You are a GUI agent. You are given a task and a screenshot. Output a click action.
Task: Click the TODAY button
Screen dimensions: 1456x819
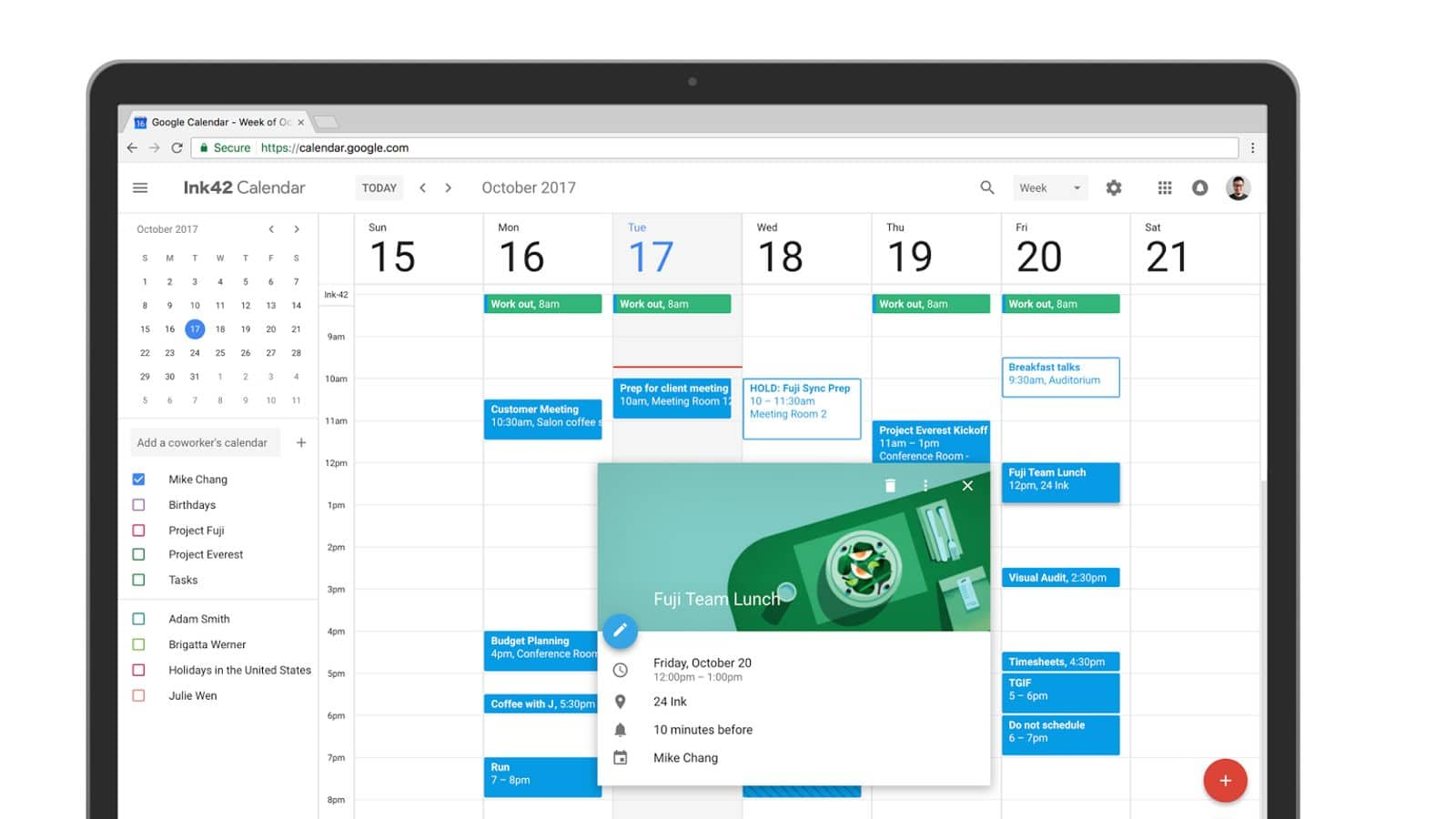pos(379,187)
